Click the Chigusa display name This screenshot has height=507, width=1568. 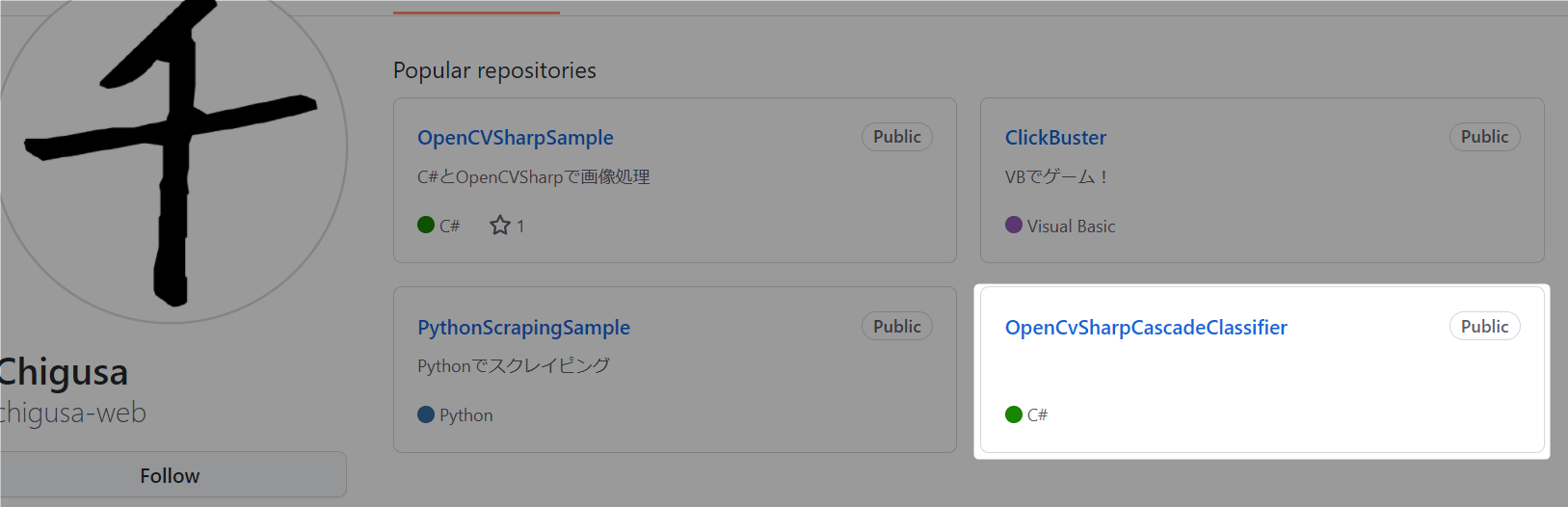click(64, 373)
